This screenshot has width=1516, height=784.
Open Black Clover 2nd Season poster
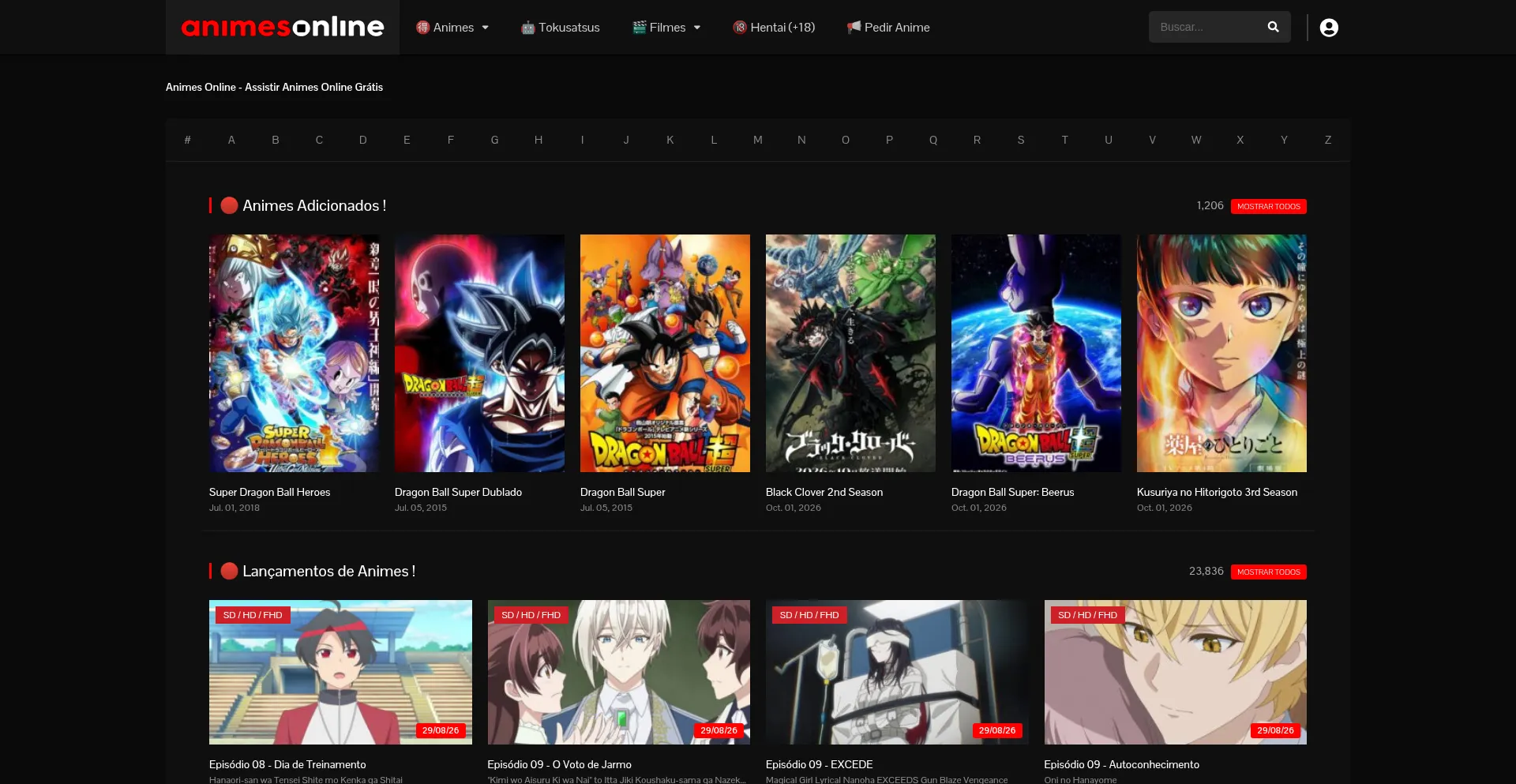click(x=850, y=353)
